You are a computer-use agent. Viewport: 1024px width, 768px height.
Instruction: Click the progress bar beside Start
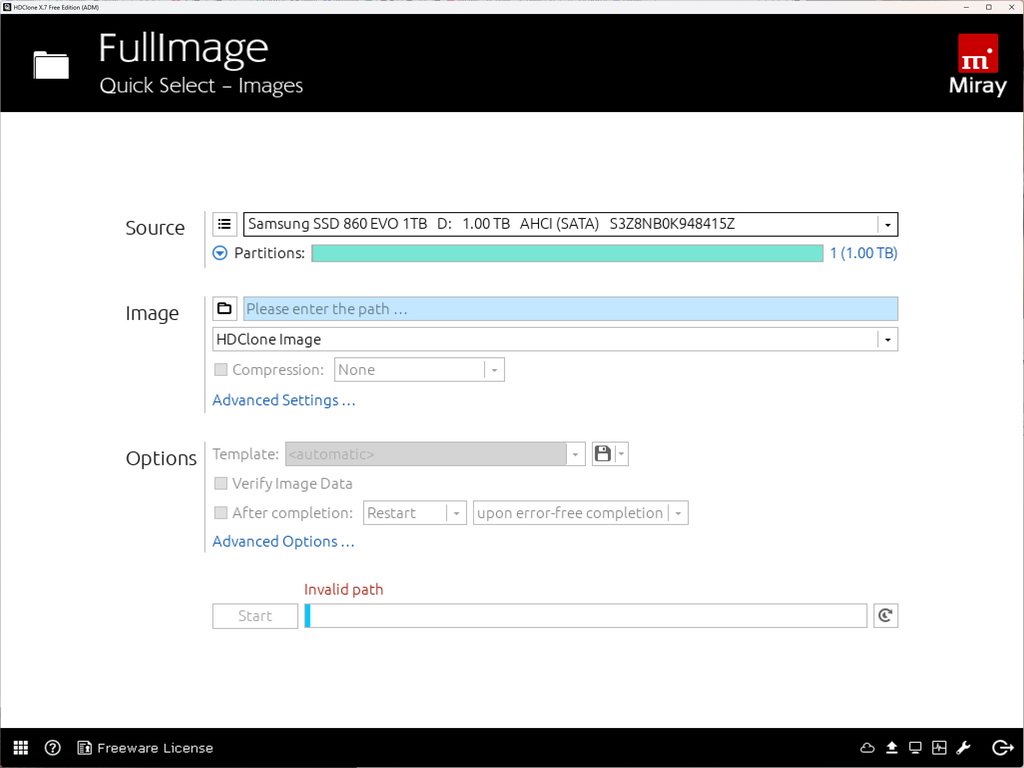586,616
